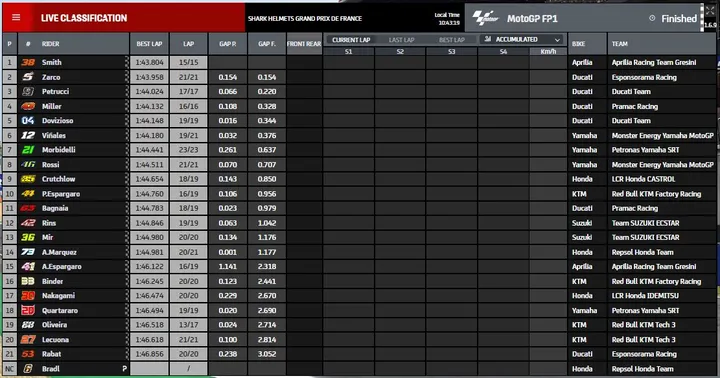Viewport: 720px width, 378px height.
Task: Click Repsol Honda Team in Bradl row
Action: click(642, 368)
